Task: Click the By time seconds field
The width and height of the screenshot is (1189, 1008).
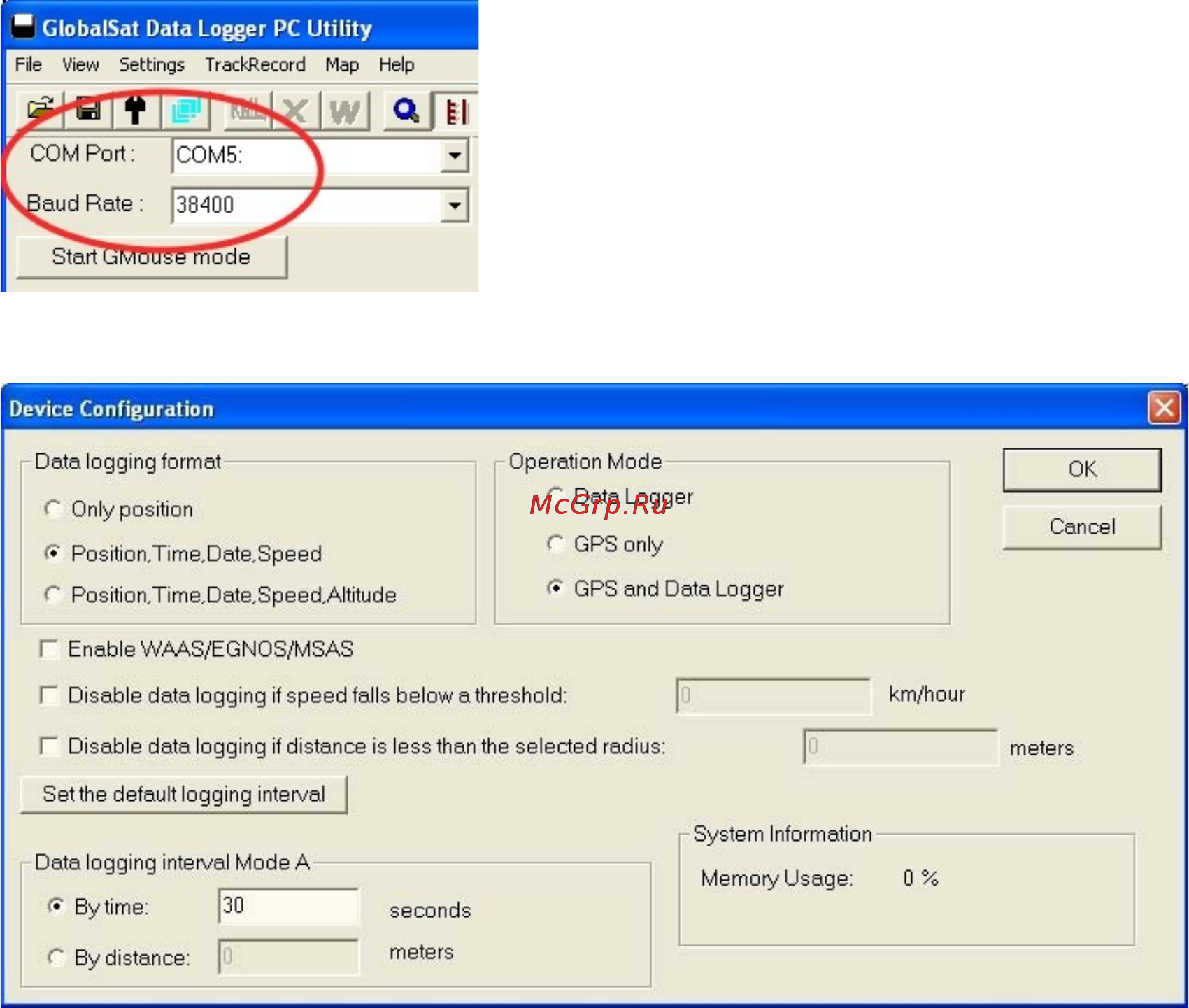Action: click(x=289, y=907)
